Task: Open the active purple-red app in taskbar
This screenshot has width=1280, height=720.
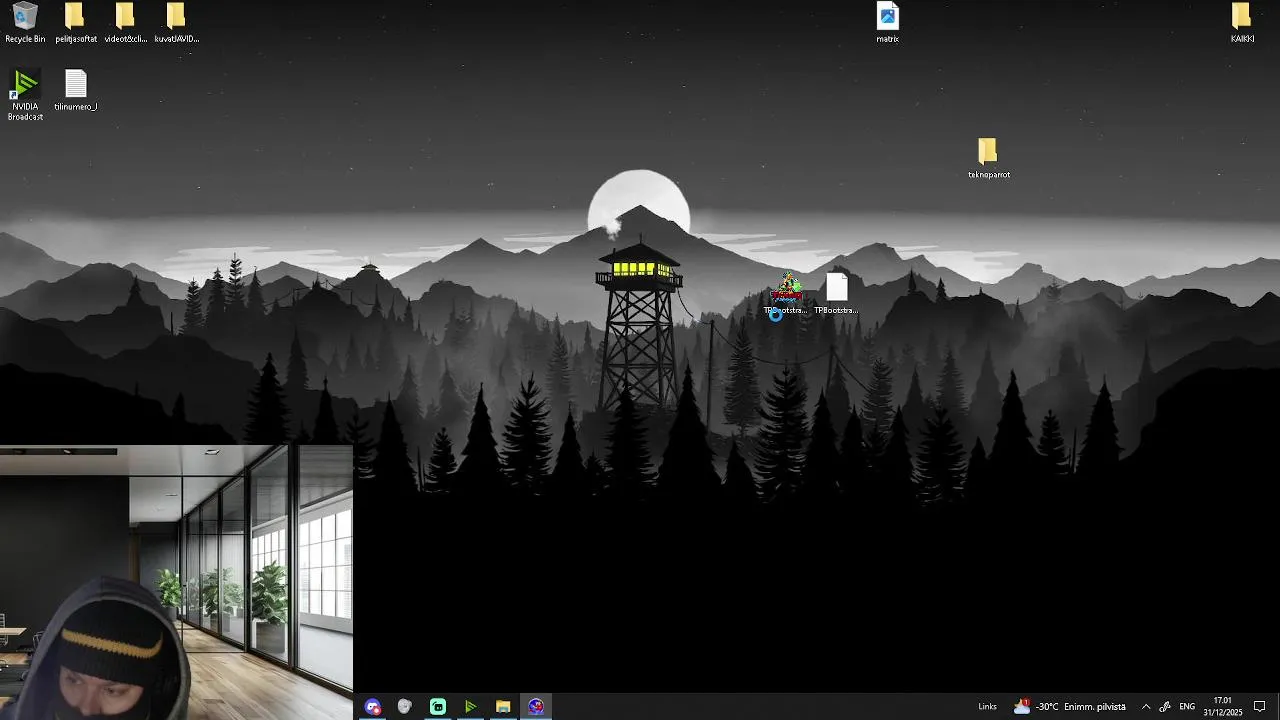Action: pos(536,706)
